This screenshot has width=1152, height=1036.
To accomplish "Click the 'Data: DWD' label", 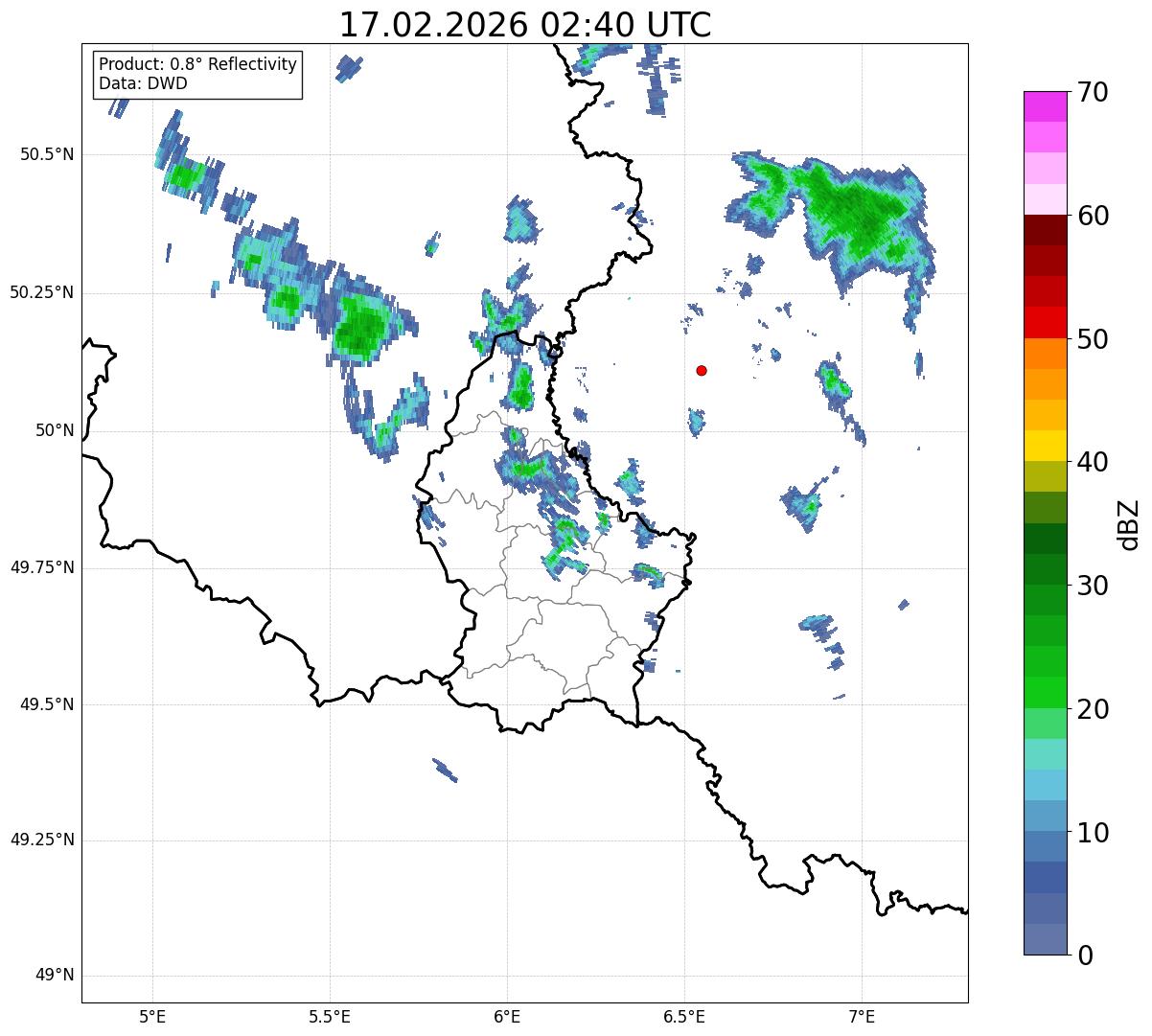I will [143, 83].
